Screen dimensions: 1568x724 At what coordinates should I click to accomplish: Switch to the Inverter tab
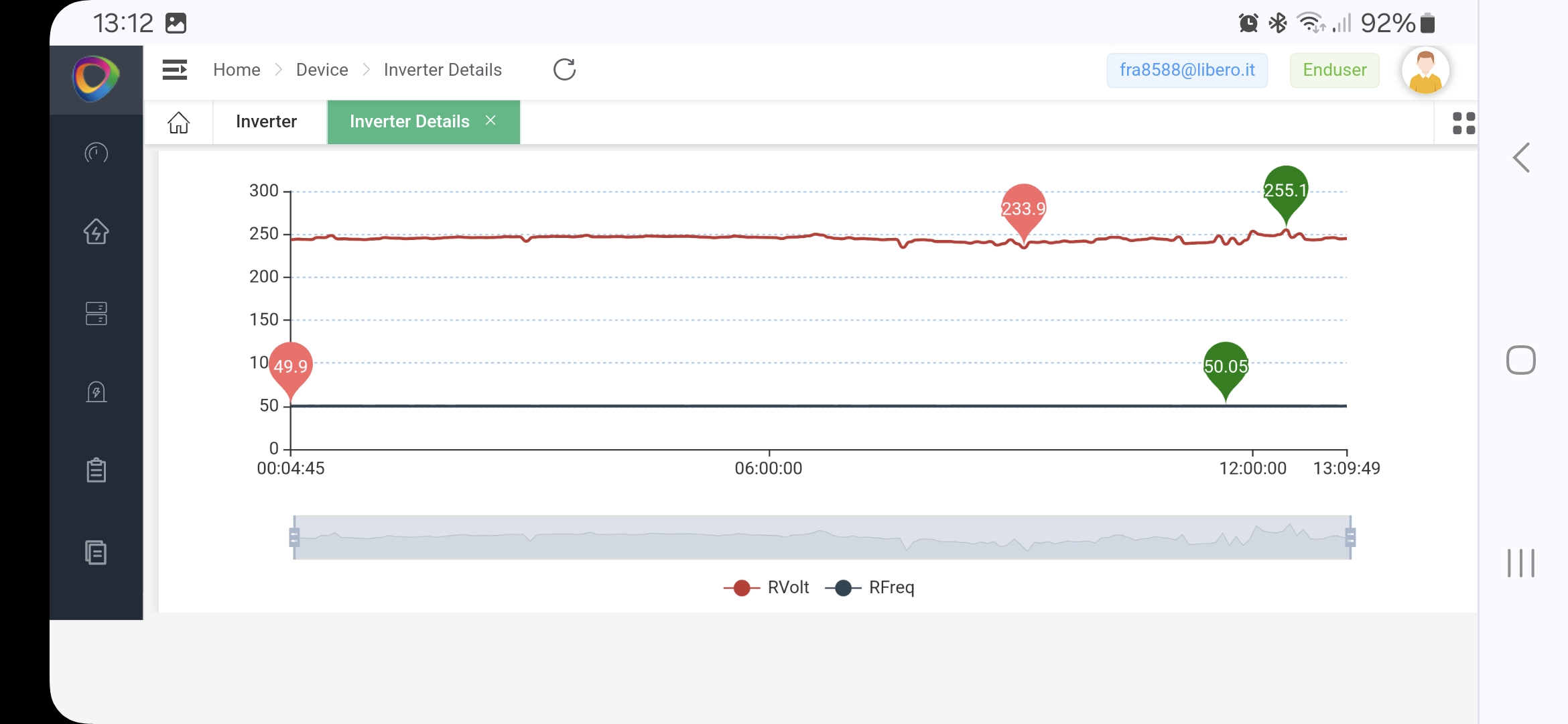pyautogui.click(x=266, y=122)
